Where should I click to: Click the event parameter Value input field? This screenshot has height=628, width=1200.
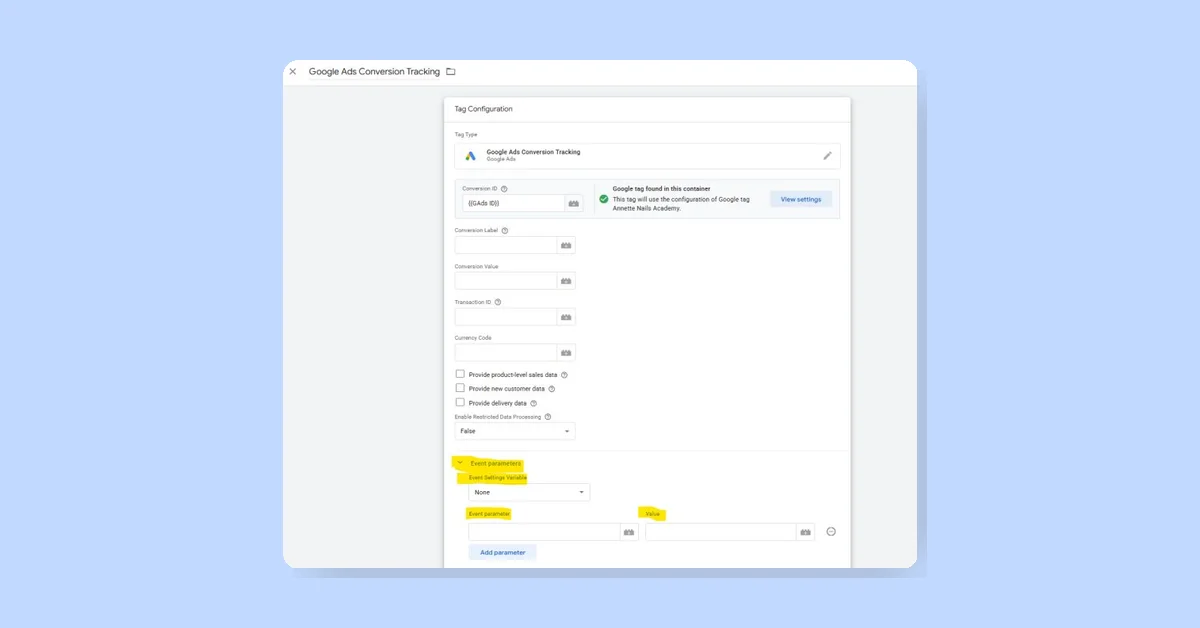click(x=722, y=532)
